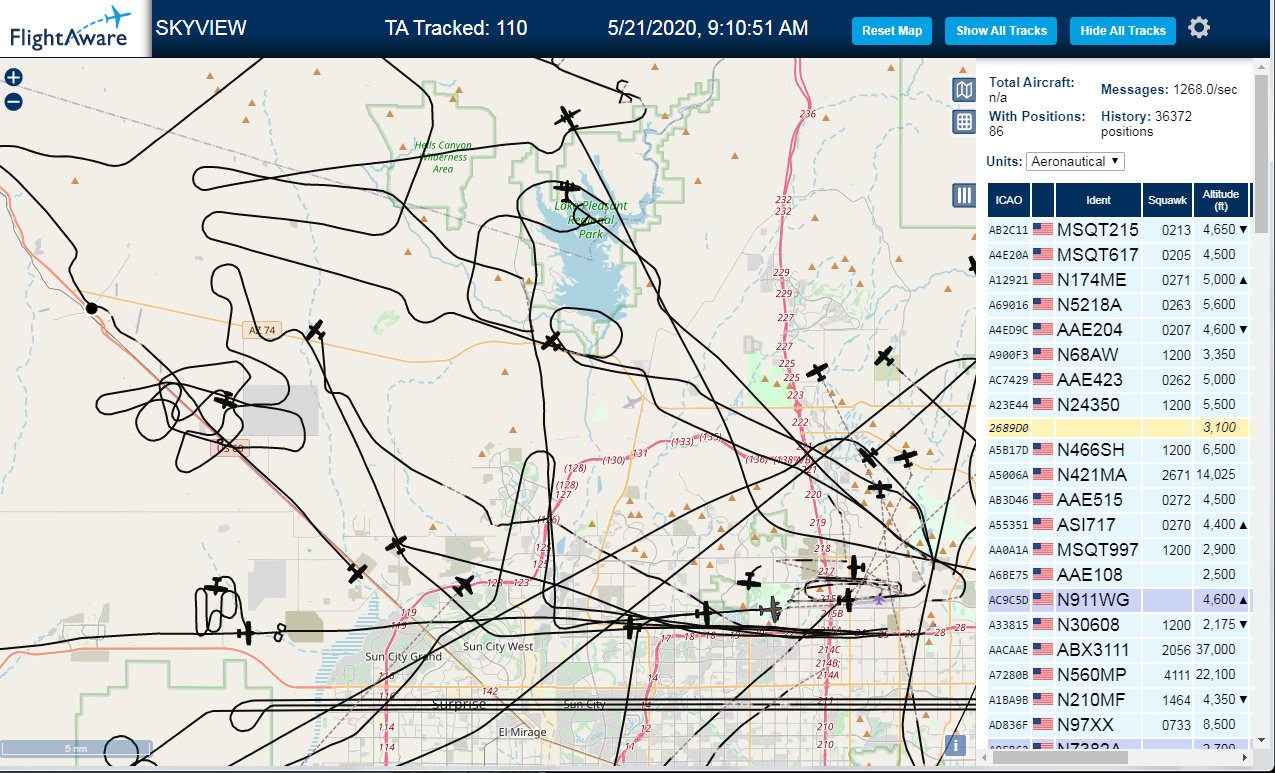Select aircraft row MSQT215
Screen dimensions: 1275x773
pos(1118,230)
